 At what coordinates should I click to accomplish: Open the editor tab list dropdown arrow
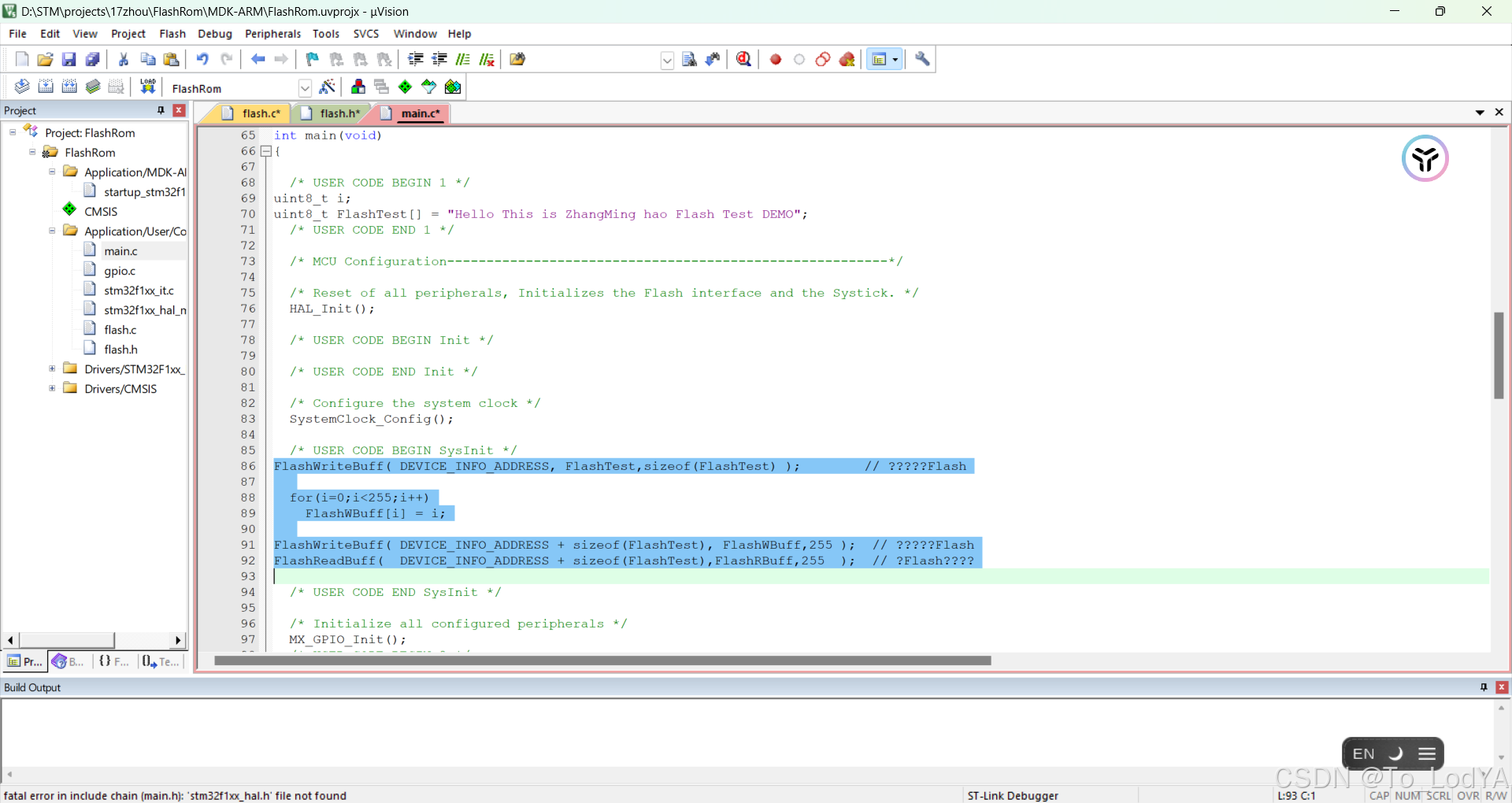(1480, 113)
